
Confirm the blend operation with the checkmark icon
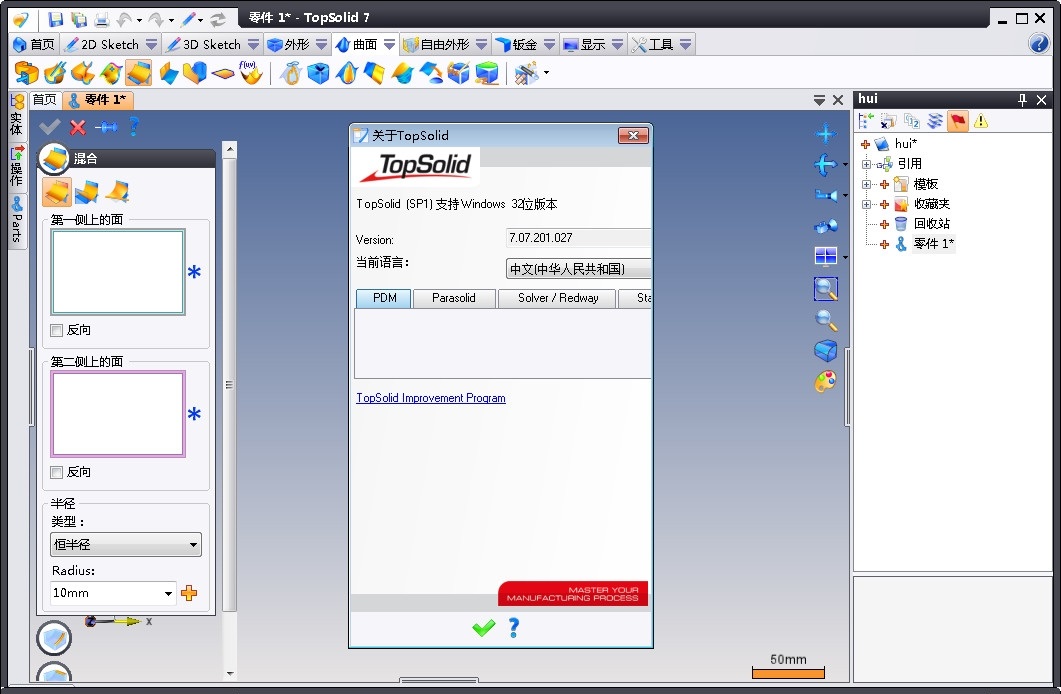coord(49,126)
